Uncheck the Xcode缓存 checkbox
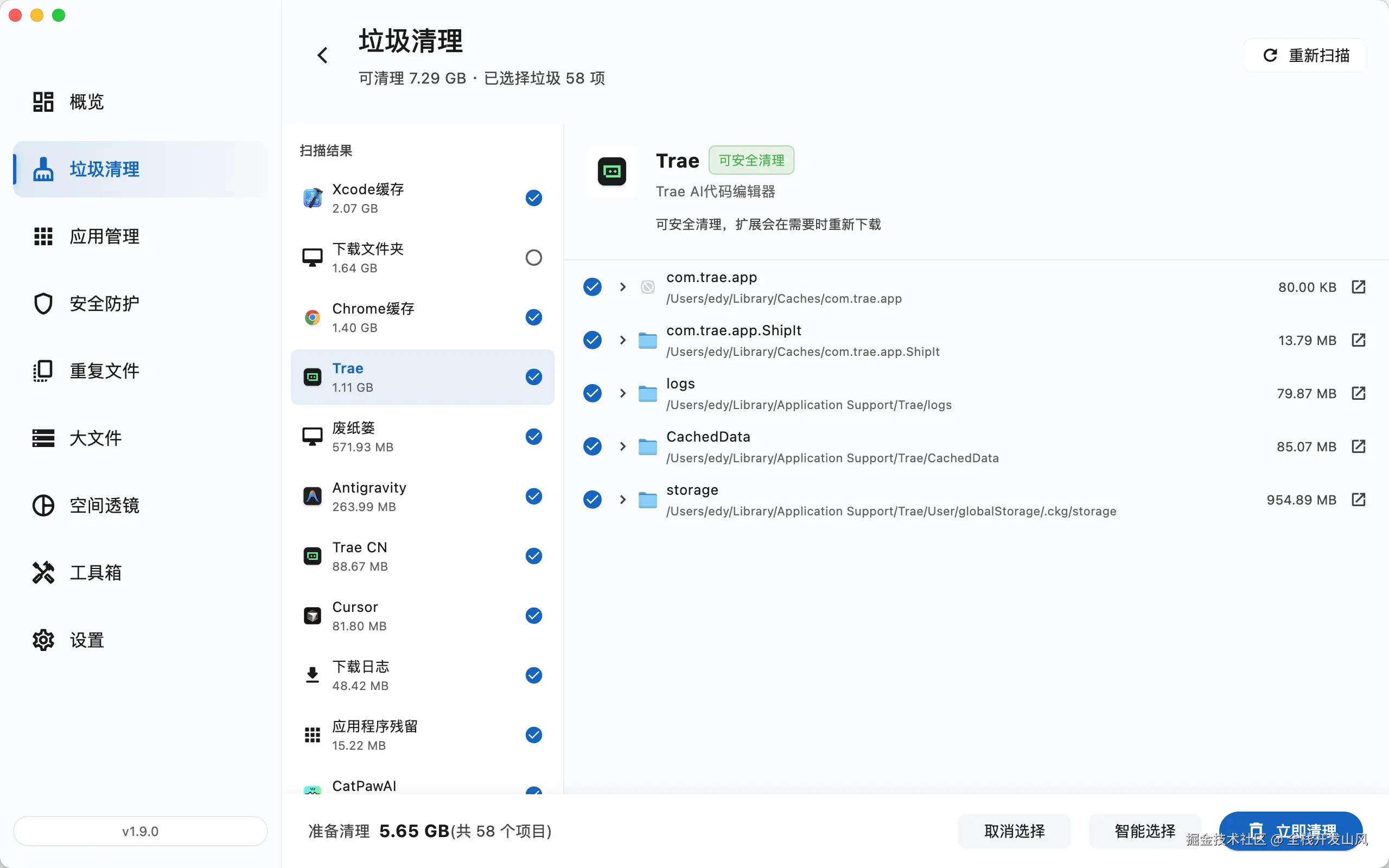Image resolution: width=1389 pixels, height=868 pixels. (533, 198)
